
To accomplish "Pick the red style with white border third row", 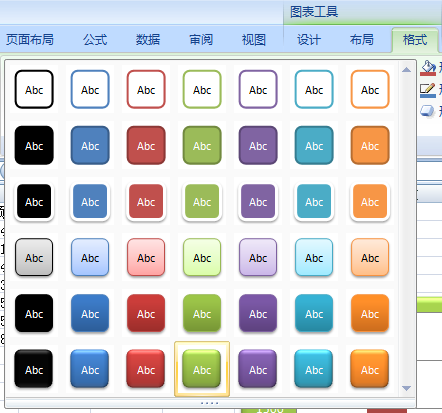I will [x=146, y=202].
